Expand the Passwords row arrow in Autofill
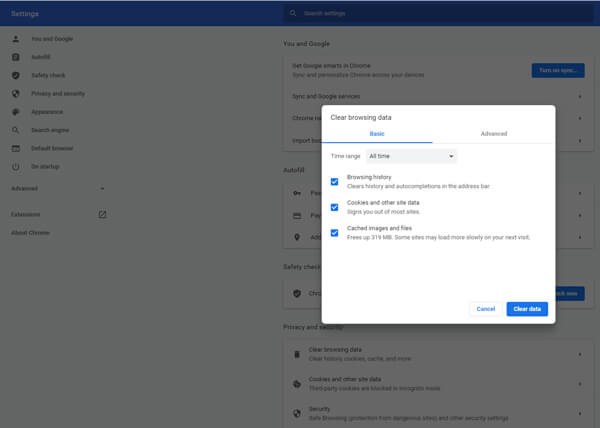Image resolution: width=600 pixels, height=428 pixels. pos(580,194)
